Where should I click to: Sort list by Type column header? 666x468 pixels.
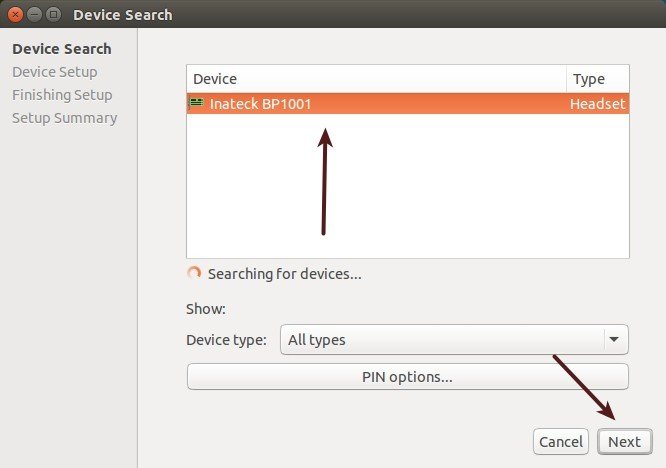coord(597,79)
